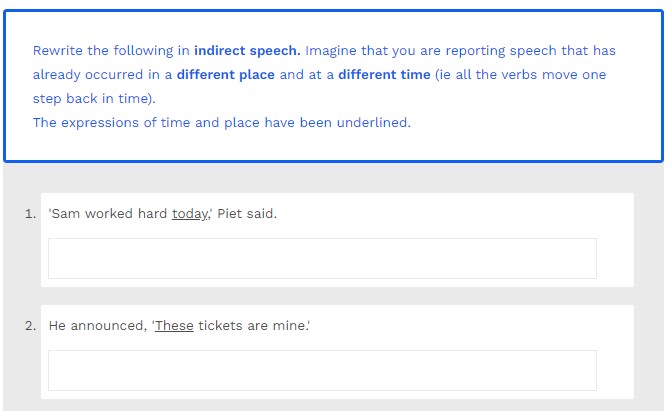Click the bold 'different place' phrase
The width and height of the screenshot is (672, 411).
point(225,75)
